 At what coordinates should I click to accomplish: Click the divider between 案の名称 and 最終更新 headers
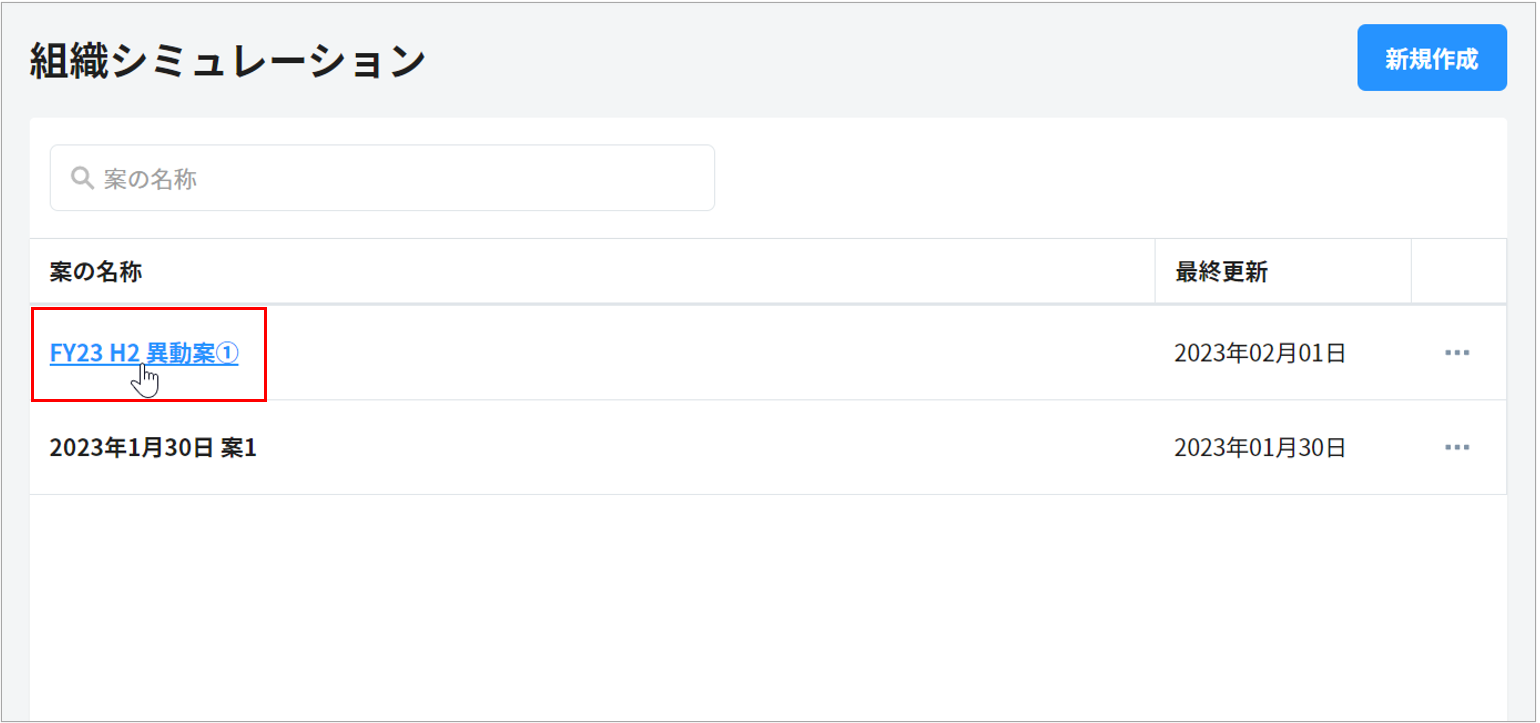[1155, 271]
